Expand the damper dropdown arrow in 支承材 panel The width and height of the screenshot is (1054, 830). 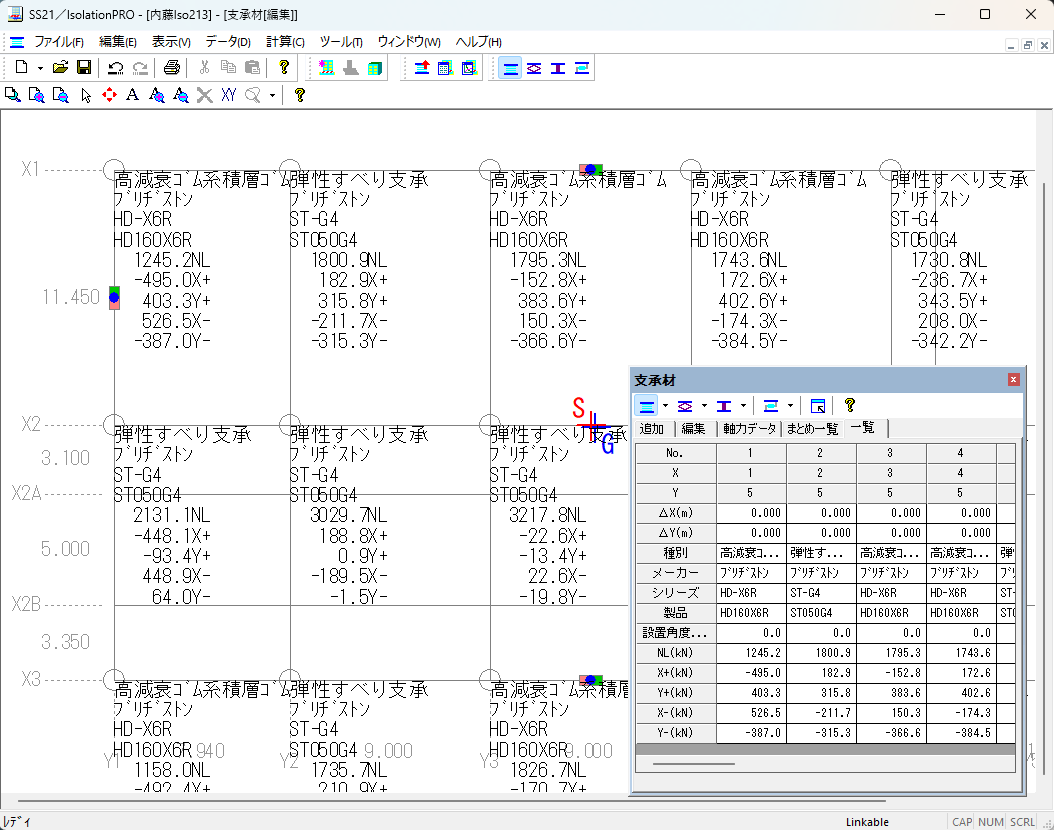tap(704, 406)
